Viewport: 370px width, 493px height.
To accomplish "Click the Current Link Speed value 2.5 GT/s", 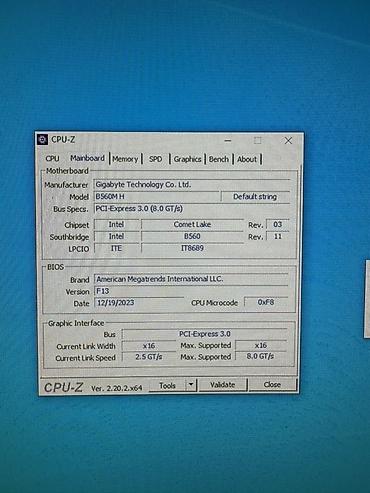I will click(x=149, y=357).
